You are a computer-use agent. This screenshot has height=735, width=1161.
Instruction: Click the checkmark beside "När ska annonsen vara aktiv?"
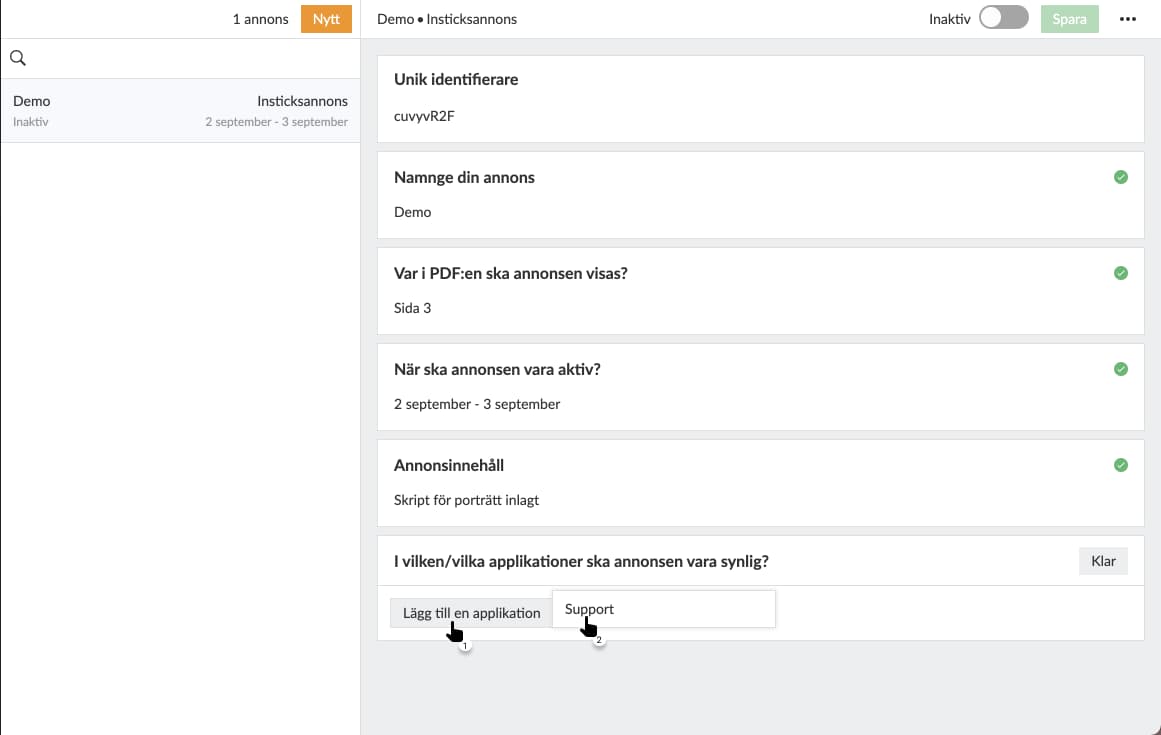point(1120,369)
